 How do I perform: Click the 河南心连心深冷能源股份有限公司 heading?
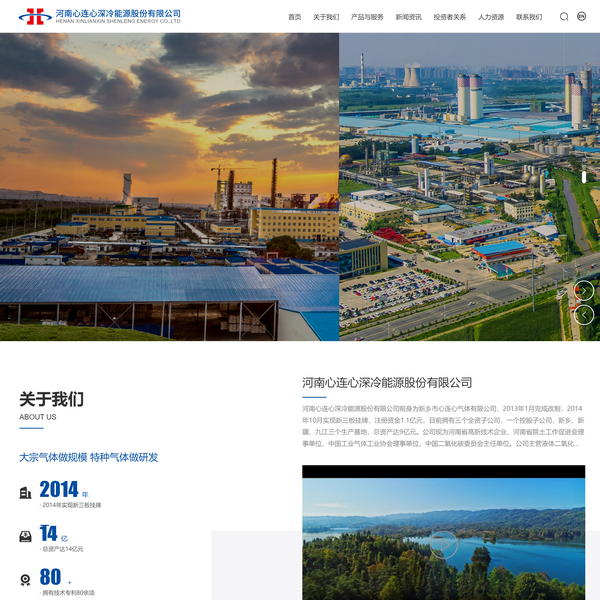click(x=387, y=383)
